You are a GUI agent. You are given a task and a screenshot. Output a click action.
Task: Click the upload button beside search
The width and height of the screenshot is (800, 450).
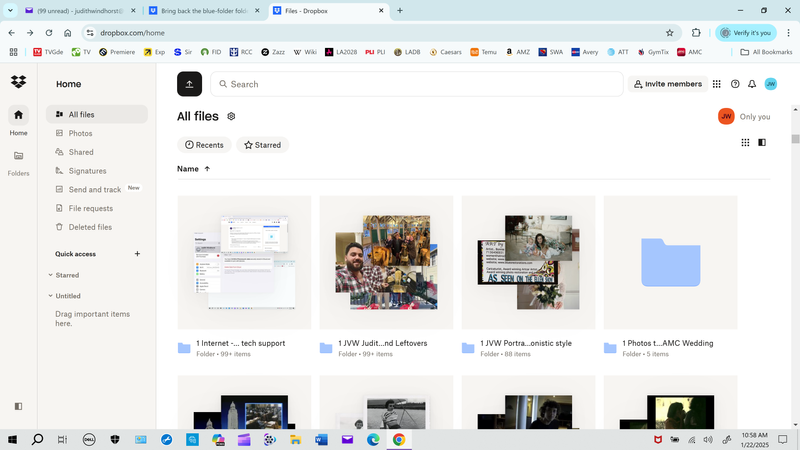(189, 84)
